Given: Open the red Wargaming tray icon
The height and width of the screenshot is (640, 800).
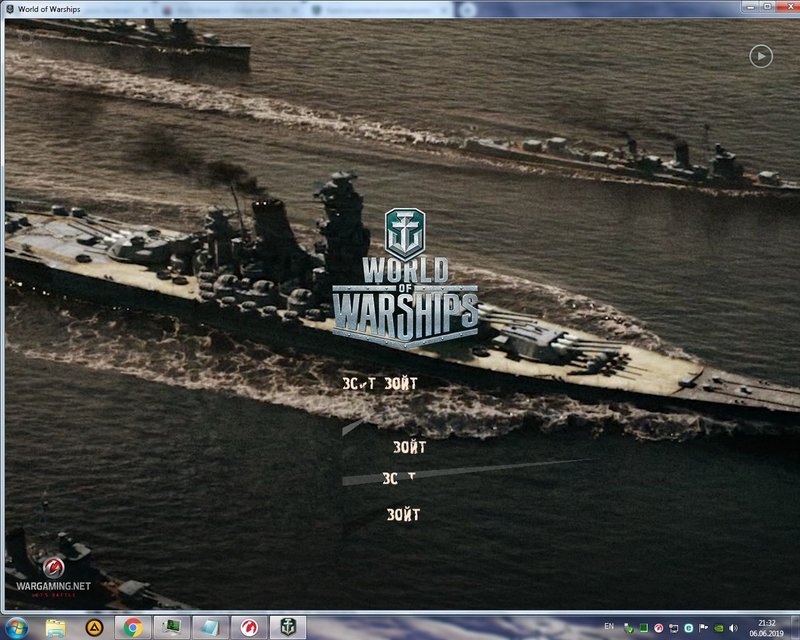Looking at the screenshot, I should click(659, 628).
